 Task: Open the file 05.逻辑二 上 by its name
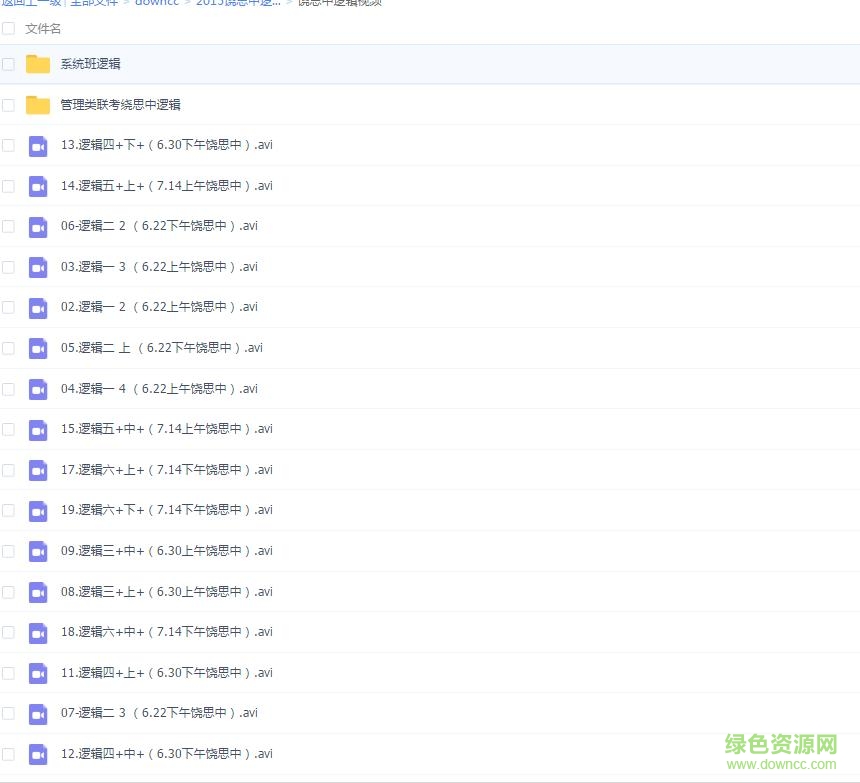coord(162,347)
